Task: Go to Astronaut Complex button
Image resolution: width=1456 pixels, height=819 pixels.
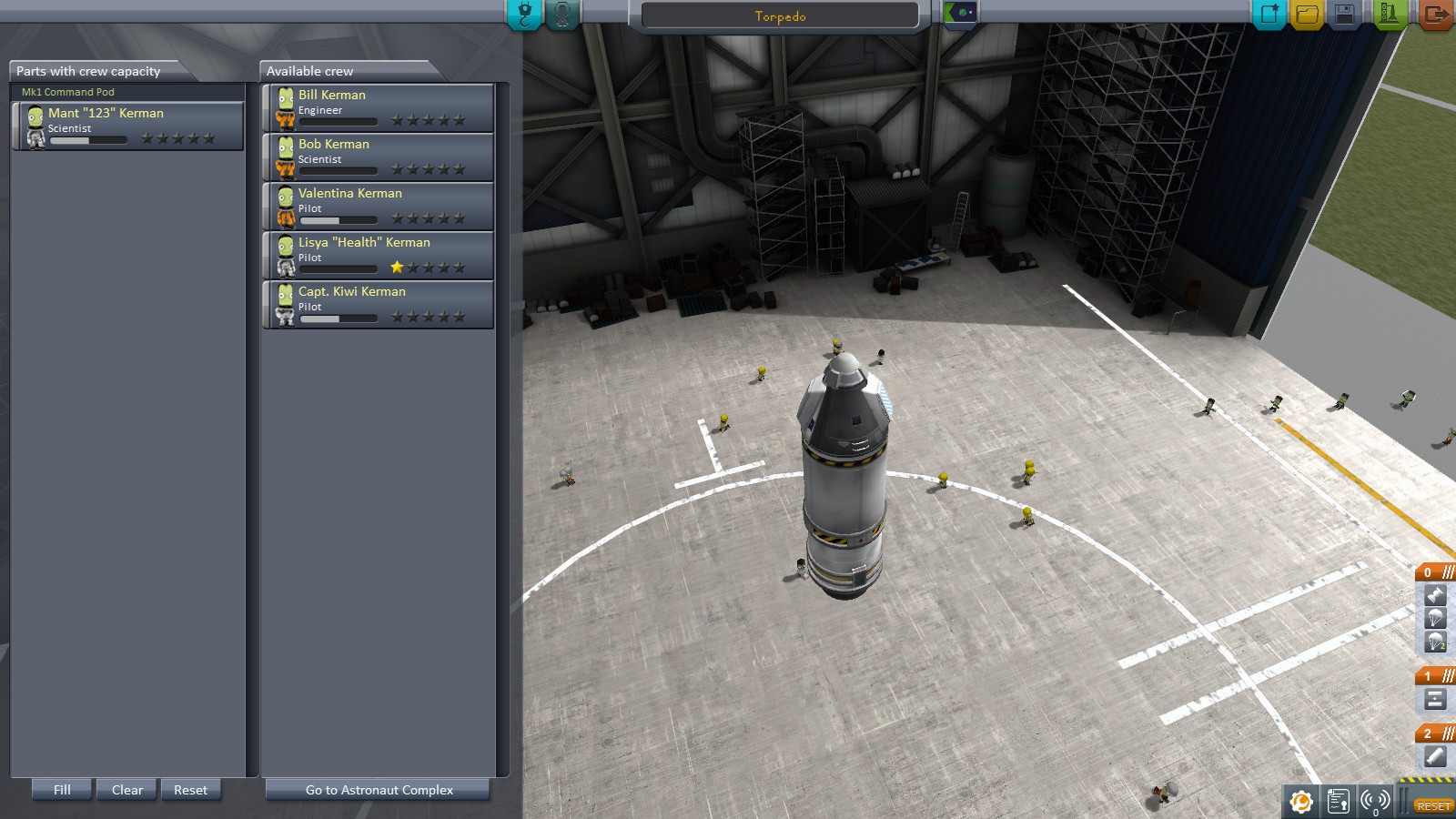Action: coord(379,790)
